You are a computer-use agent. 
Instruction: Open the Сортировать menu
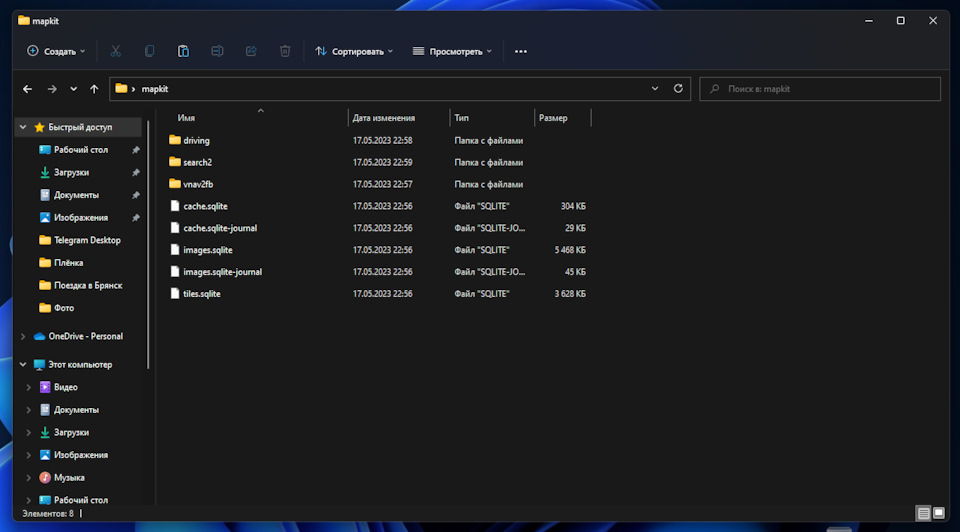[x=354, y=51]
